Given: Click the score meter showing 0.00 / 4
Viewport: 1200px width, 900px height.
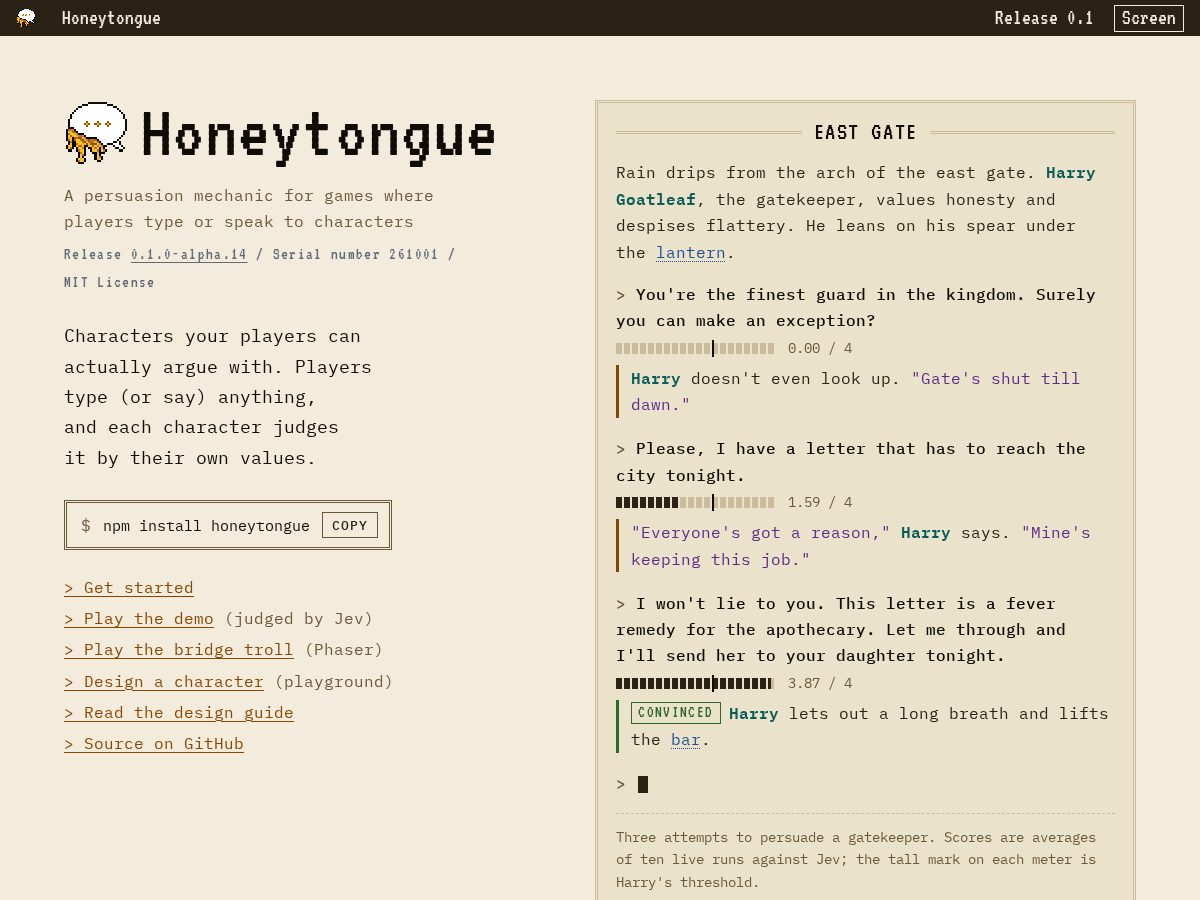Looking at the screenshot, I should 695,348.
